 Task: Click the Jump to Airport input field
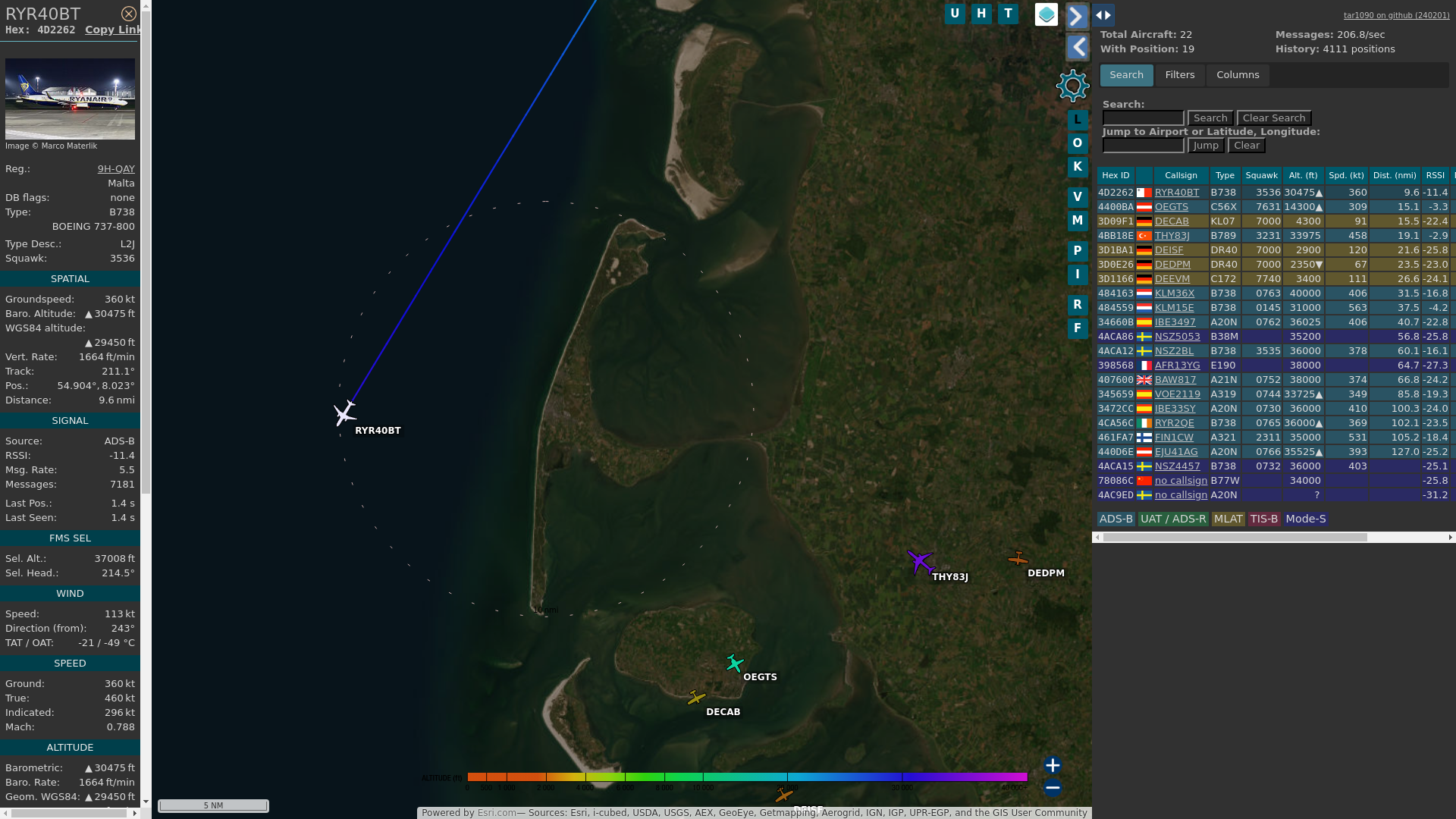click(x=1143, y=146)
